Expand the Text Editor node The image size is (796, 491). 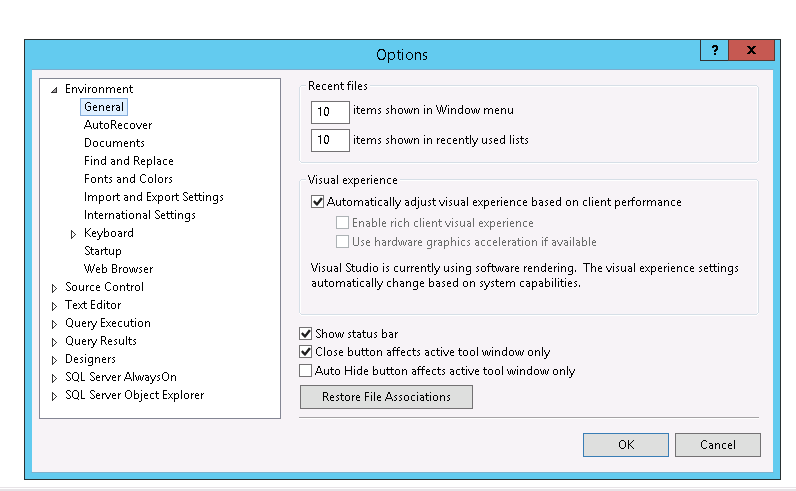(54, 306)
